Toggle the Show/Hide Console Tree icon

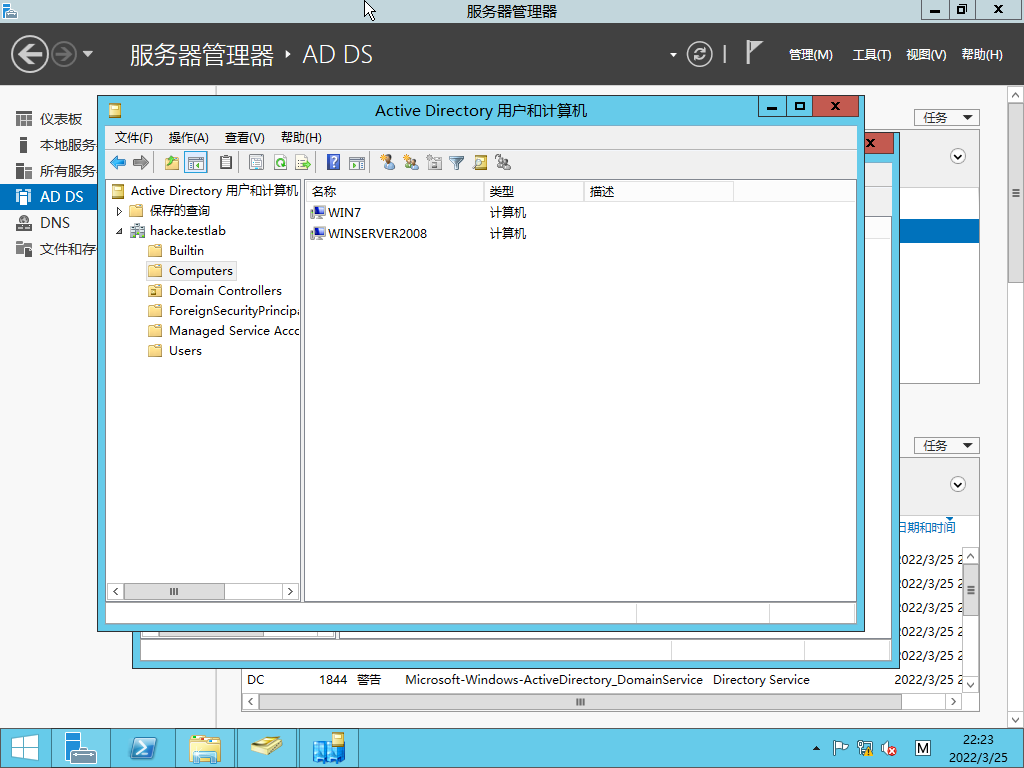[196, 163]
